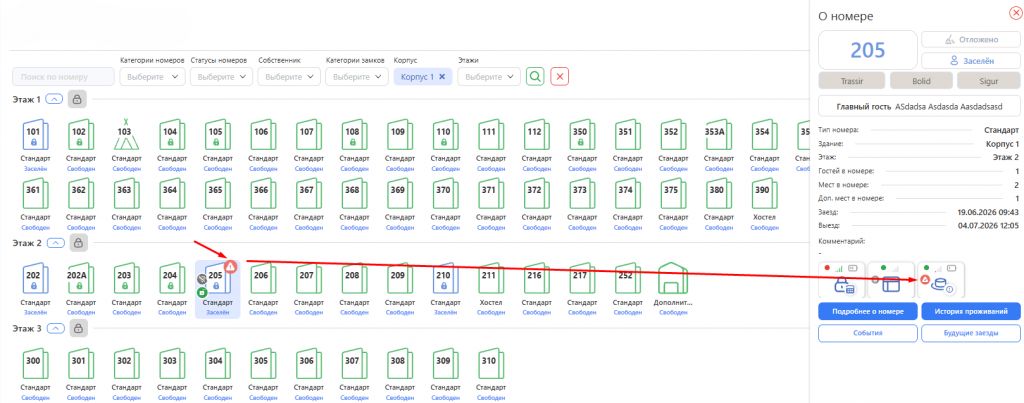The width and height of the screenshot is (1024, 403).
Task: Toggle the Заселён occupancy status
Action: coord(970,61)
